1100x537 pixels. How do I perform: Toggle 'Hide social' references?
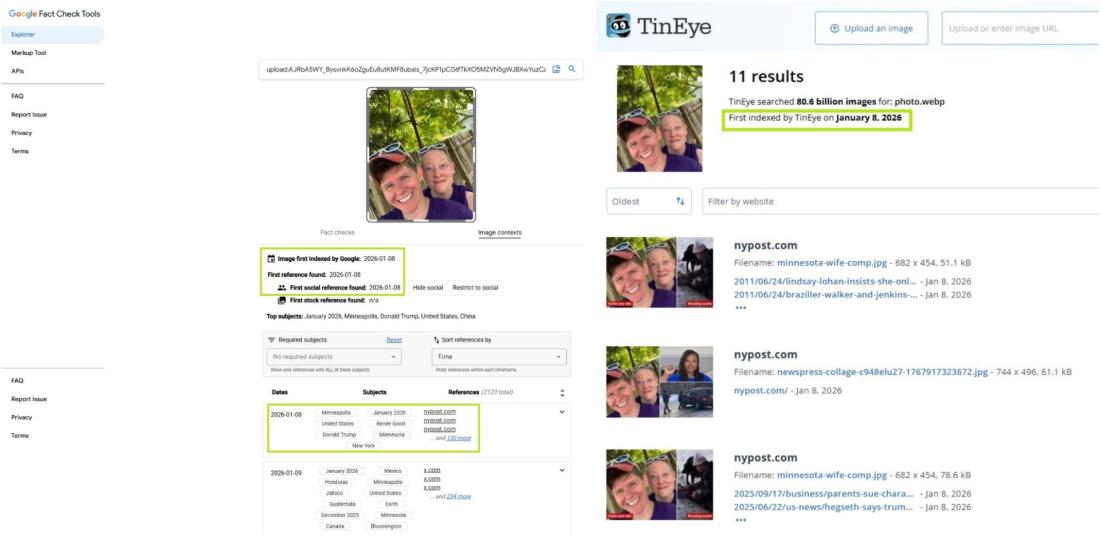pyautogui.click(x=427, y=287)
